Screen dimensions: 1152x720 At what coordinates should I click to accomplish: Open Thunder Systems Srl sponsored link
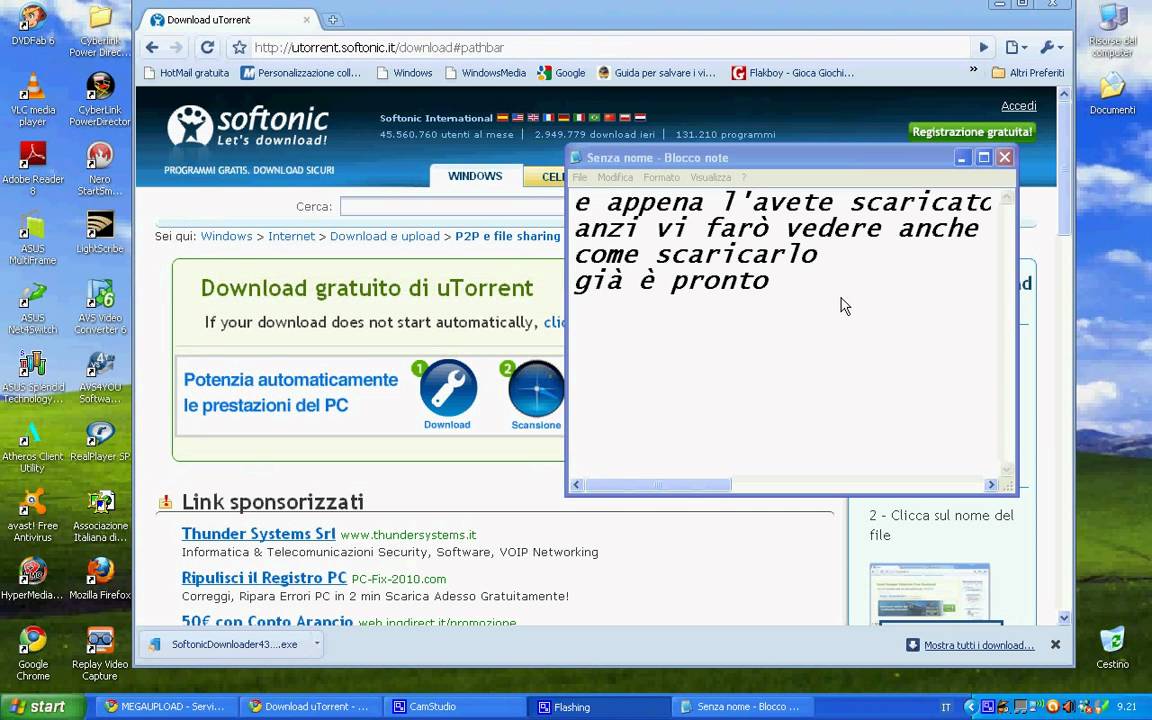tap(259, 534)
